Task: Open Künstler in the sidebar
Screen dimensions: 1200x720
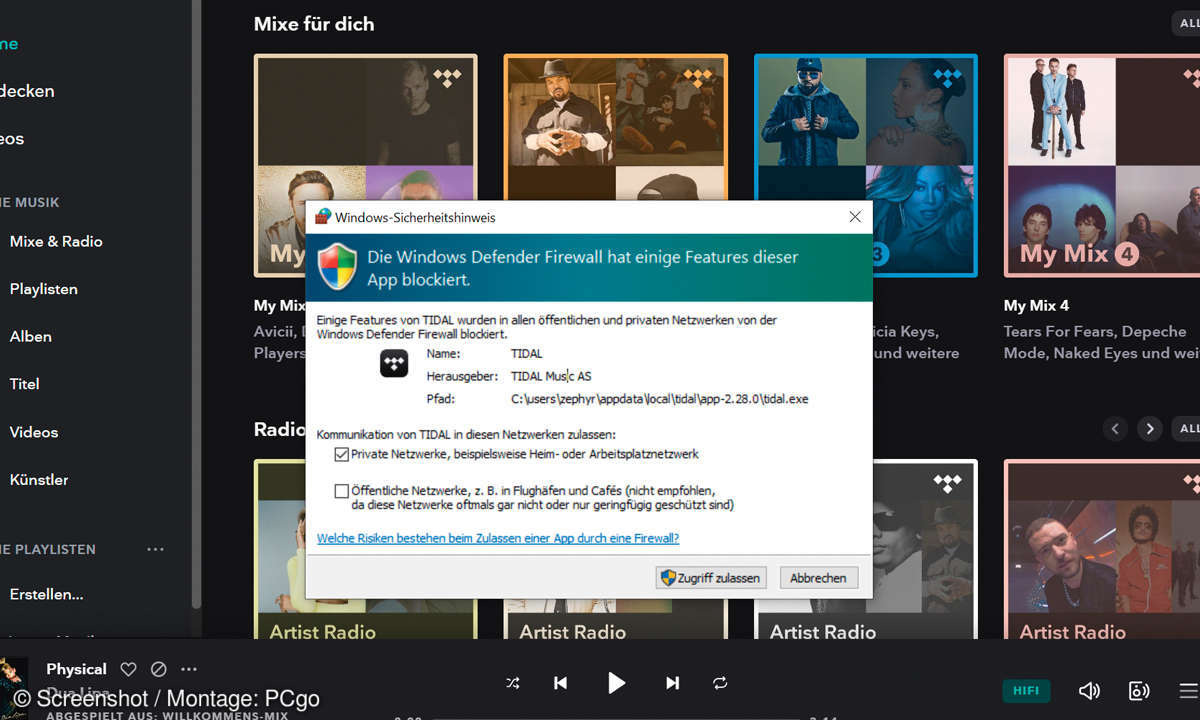Action: click(x=39, y=480)
